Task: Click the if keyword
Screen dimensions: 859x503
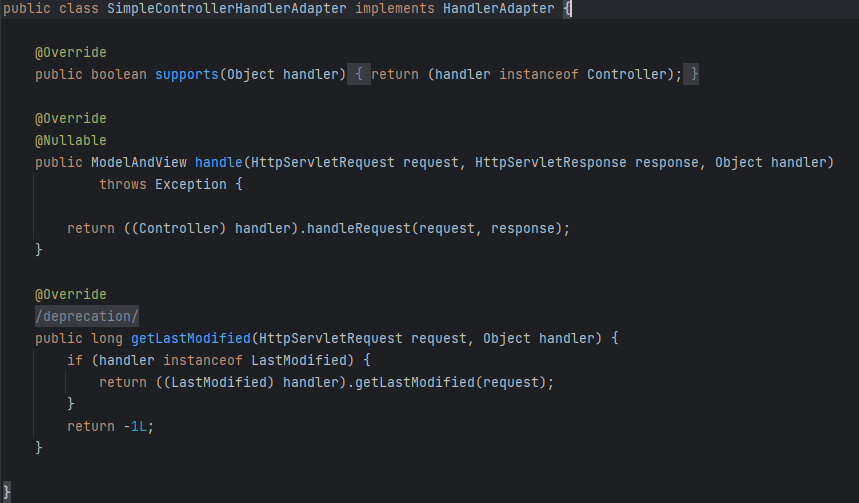Action: (x=75, y=360)
